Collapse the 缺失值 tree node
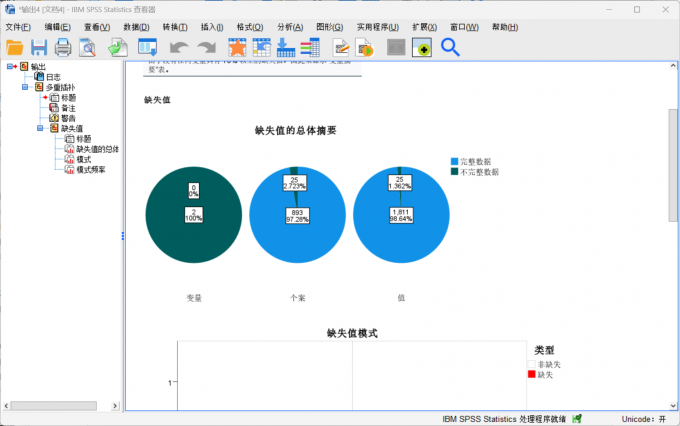This screenshot has height=426, width=680. 40,128
